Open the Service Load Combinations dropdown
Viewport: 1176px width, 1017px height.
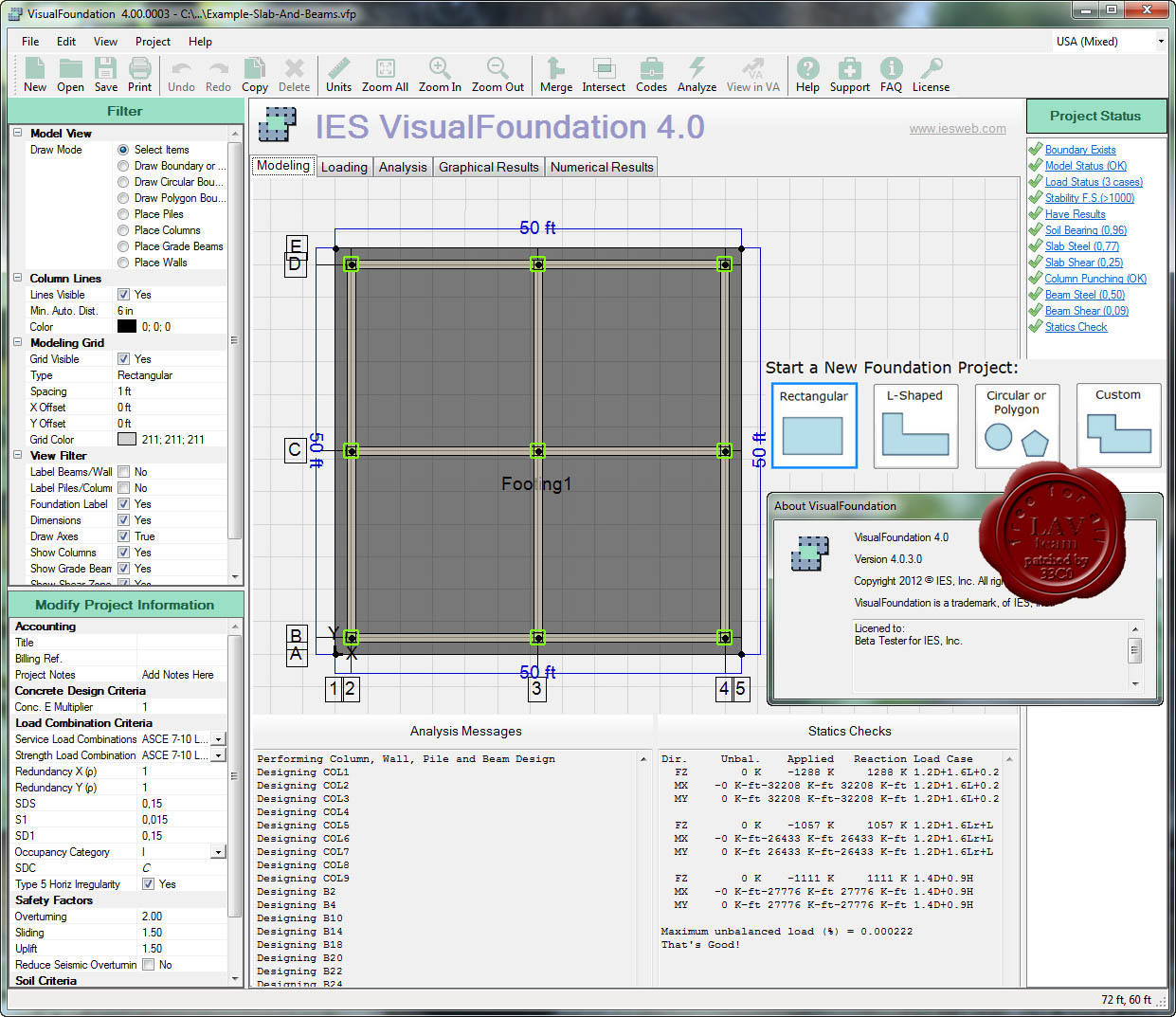218,739
